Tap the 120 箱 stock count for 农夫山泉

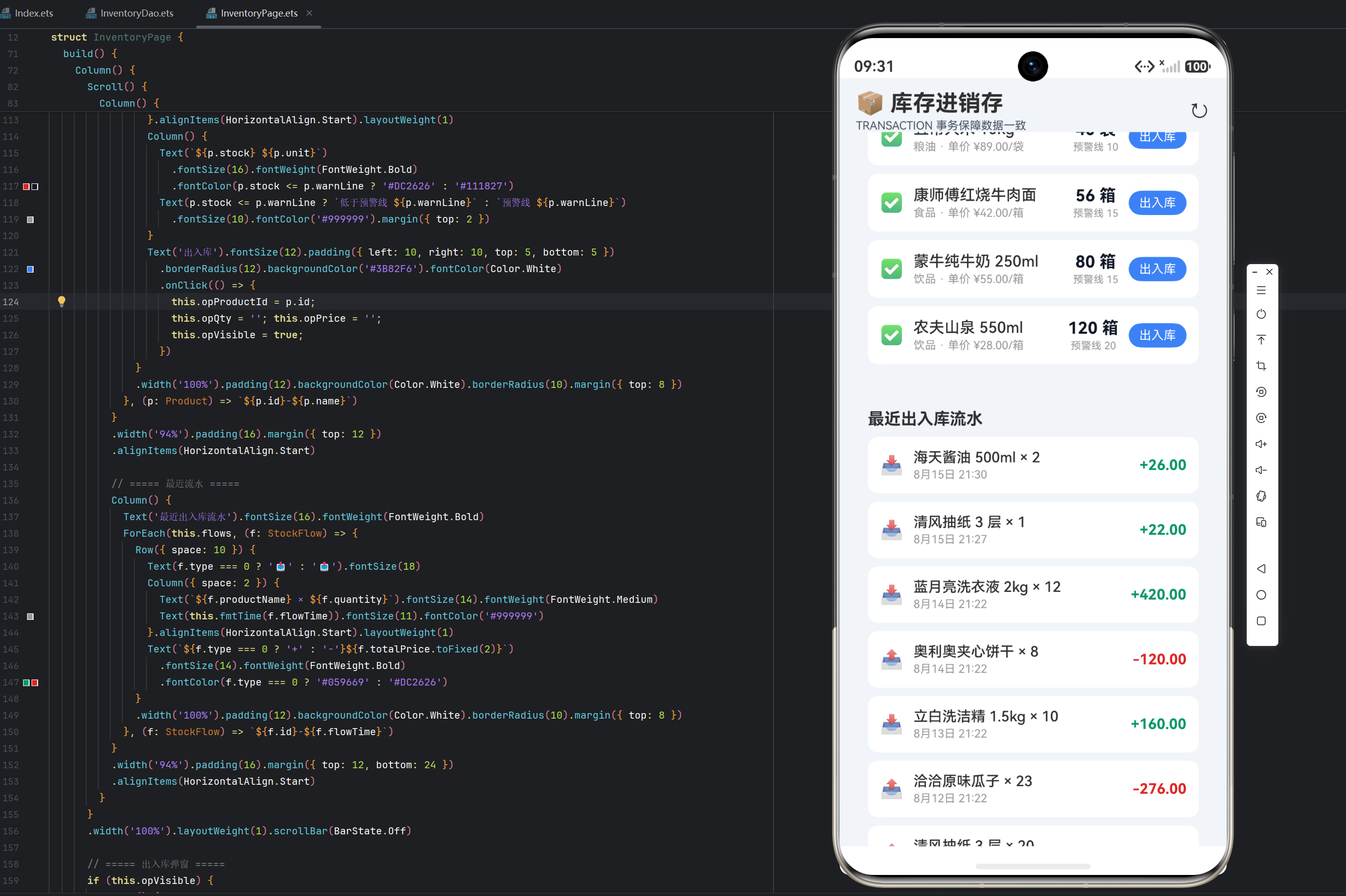pyautogui.click(x=1093, y=328)
